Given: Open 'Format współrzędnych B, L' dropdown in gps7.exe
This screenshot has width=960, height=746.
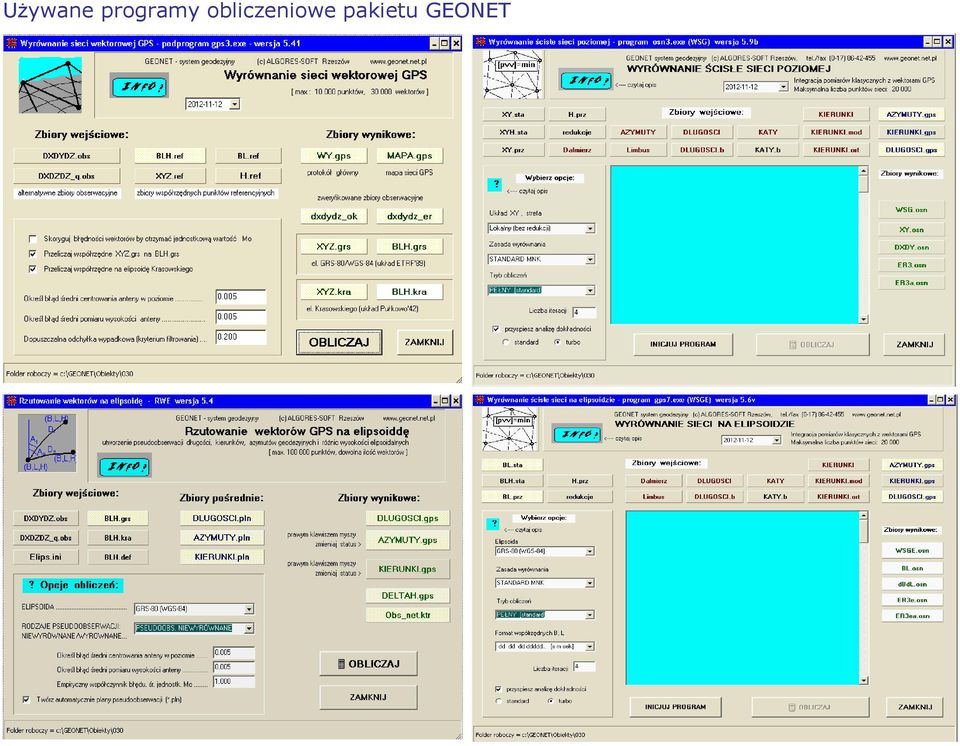Looking at the screenshot, I should pyautogui.click(x=589, y=646).
